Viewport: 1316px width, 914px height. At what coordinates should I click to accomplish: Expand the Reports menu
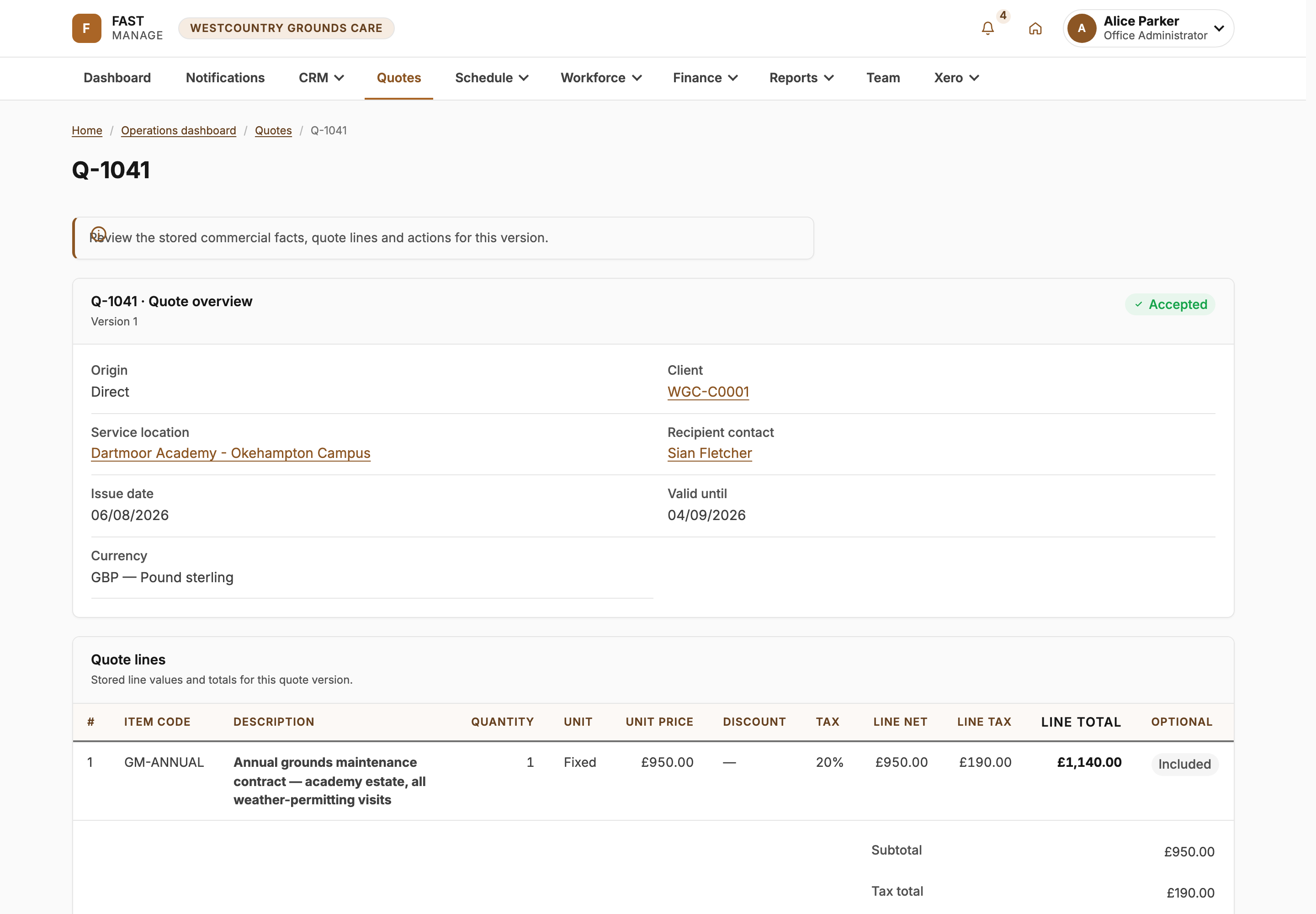(x=801, y=78)
